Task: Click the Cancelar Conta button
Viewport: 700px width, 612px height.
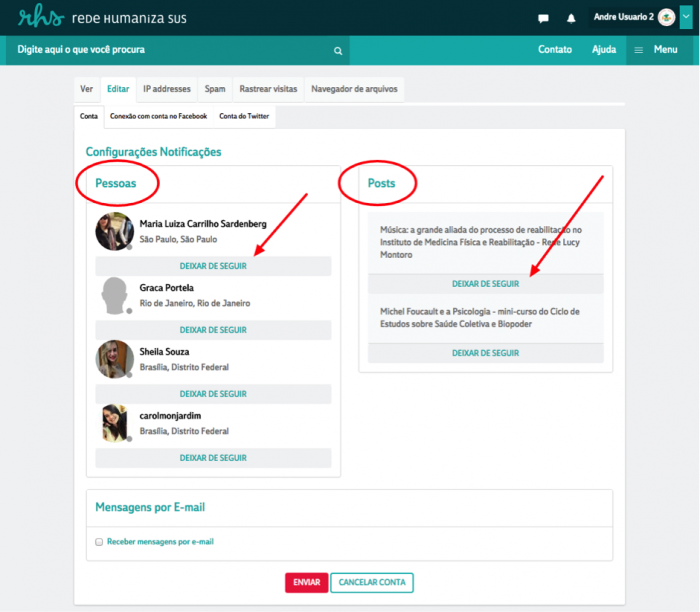Action: [371, 582]
